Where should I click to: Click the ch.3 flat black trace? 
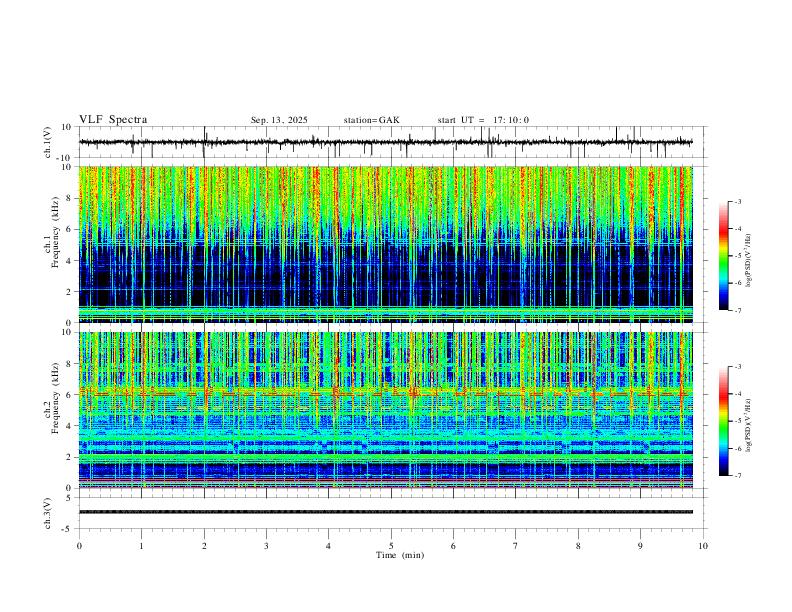point(386,512)
